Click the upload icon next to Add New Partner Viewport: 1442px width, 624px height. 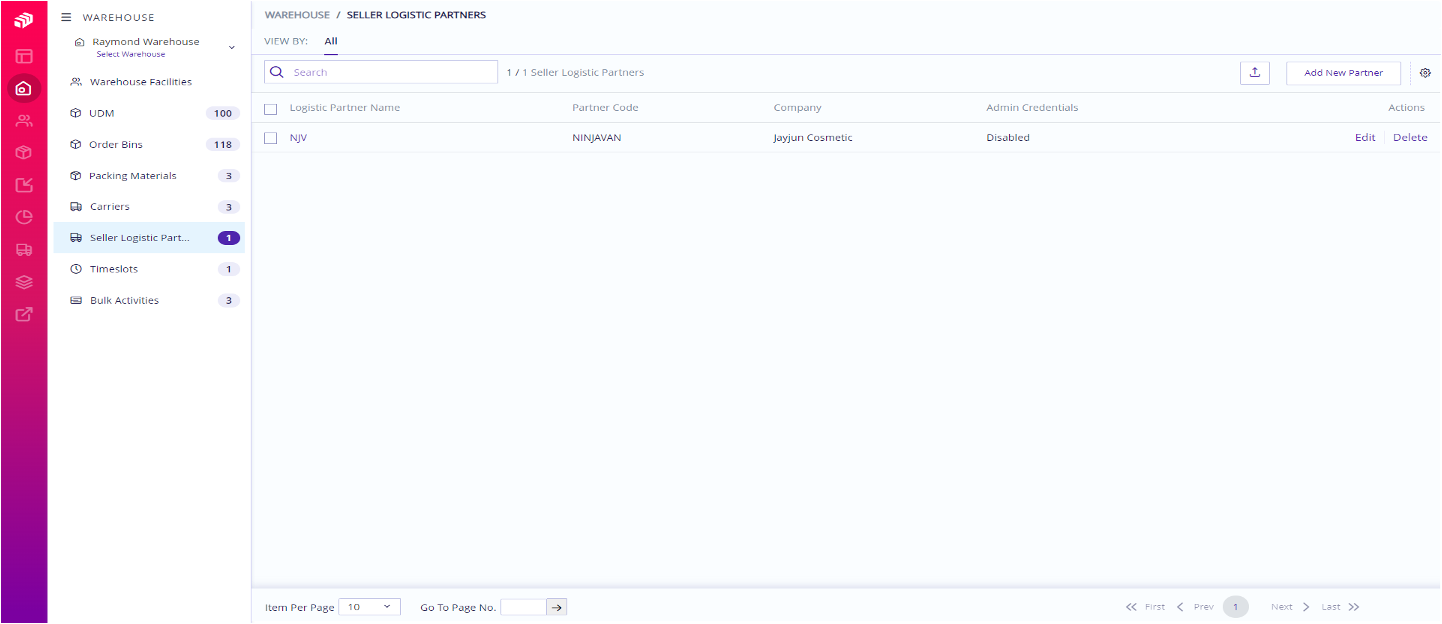tap(1255, 72)
